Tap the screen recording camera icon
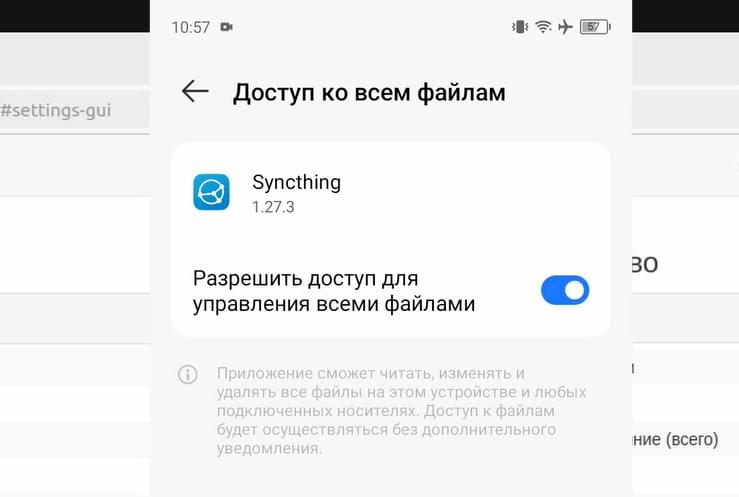The image size is (739, 497). point(227,27)
